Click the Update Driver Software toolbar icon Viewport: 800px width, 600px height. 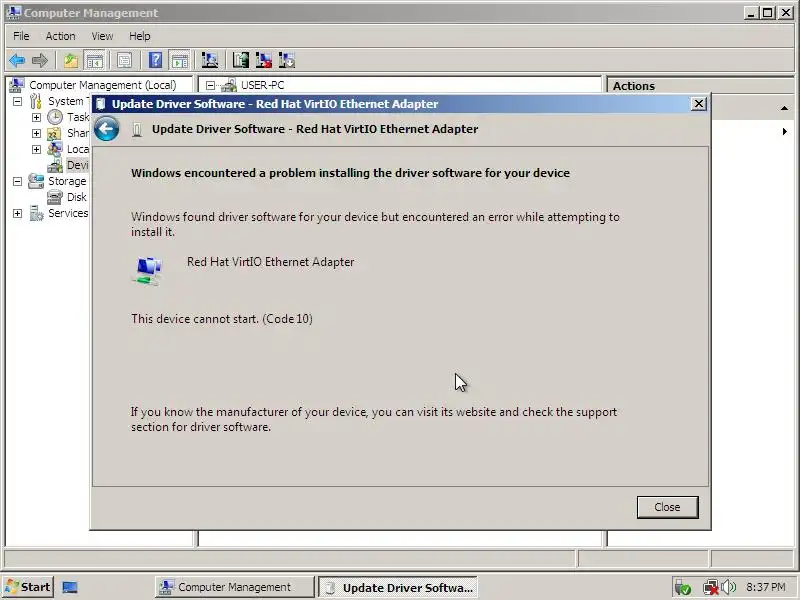pyautogui.click(x=241, y=61)
